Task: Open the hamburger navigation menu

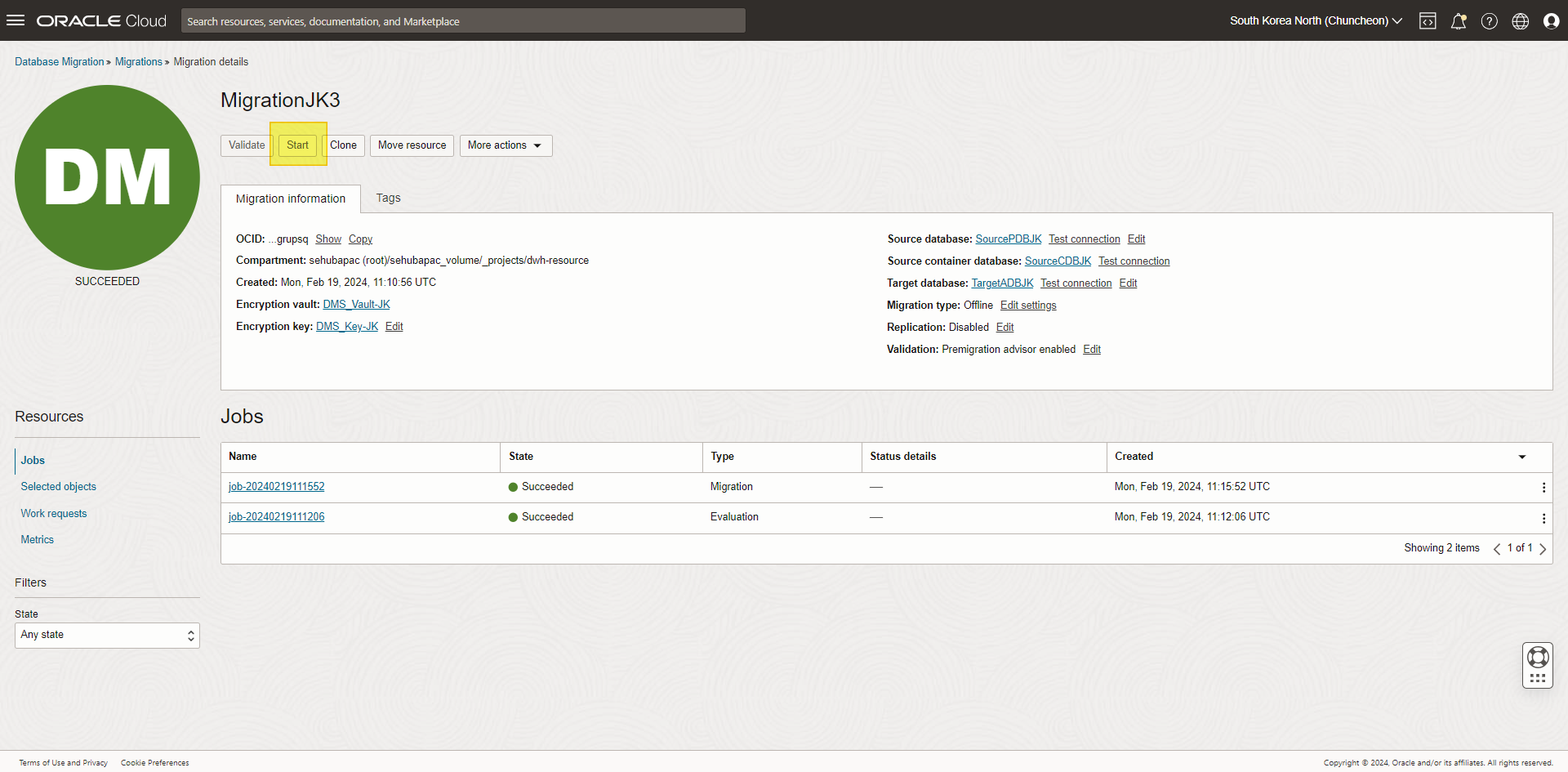Action: coord(16,20)
